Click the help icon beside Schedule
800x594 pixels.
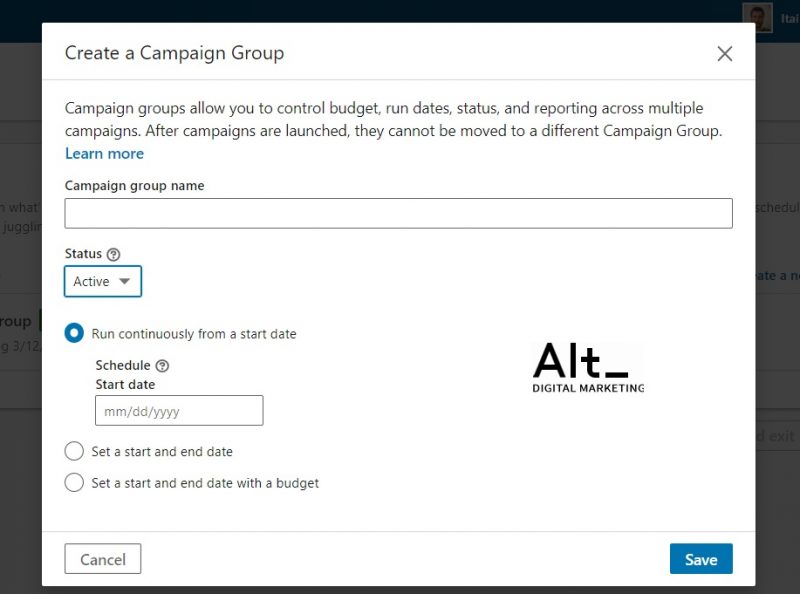click(x=162, y=366)
